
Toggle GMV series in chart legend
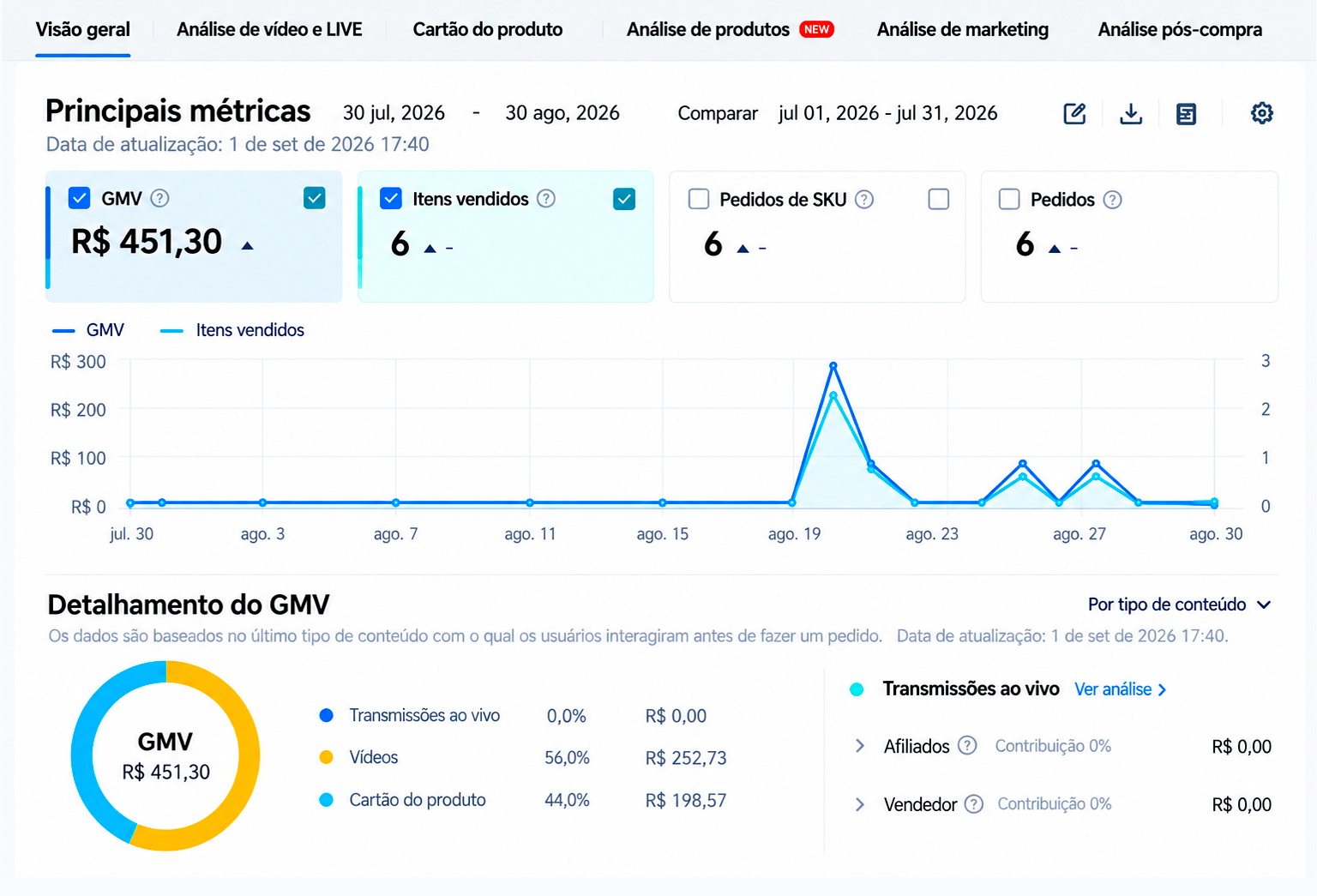tap(88, 330)
